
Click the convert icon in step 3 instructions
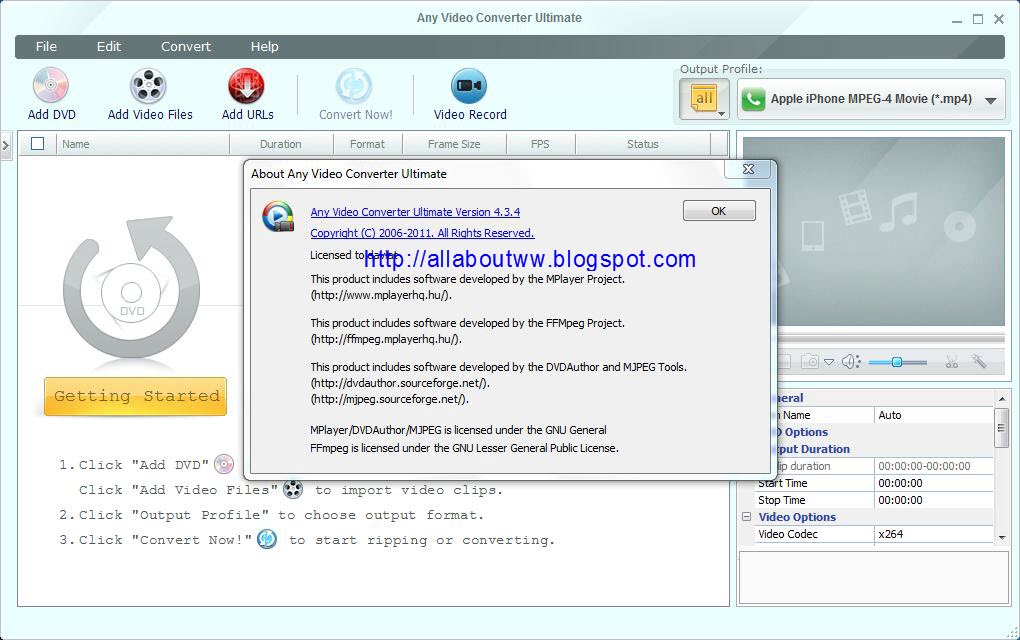(x=267, y=539)
